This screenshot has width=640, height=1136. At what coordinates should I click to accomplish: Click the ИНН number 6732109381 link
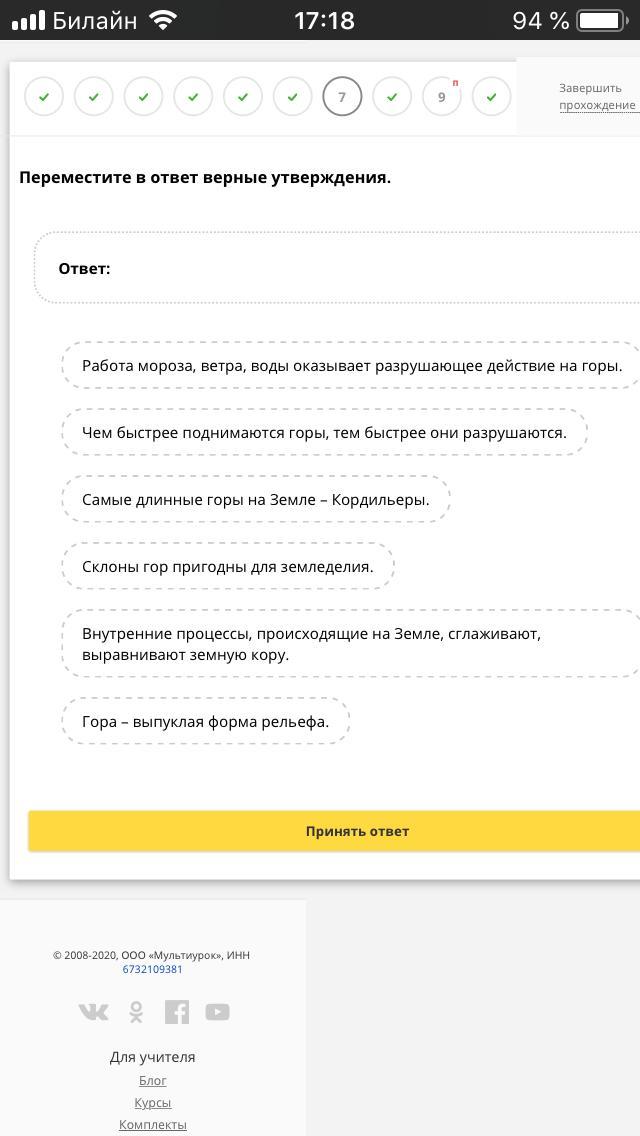tap(152, 969)
